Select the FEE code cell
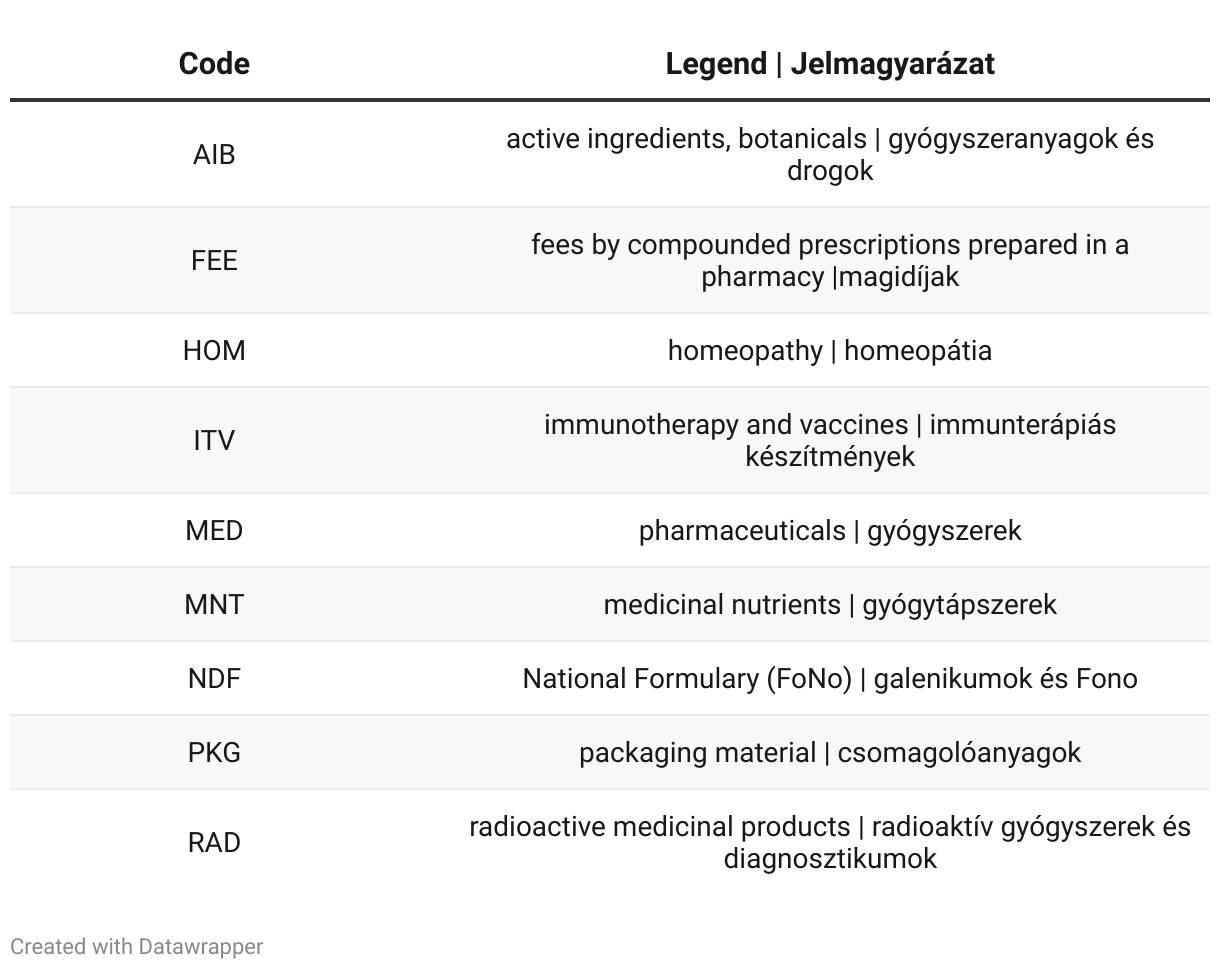 [x=214, y=261]
